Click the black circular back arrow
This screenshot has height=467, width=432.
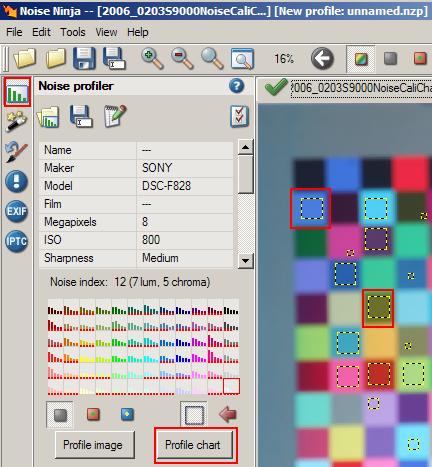point(322,59)
